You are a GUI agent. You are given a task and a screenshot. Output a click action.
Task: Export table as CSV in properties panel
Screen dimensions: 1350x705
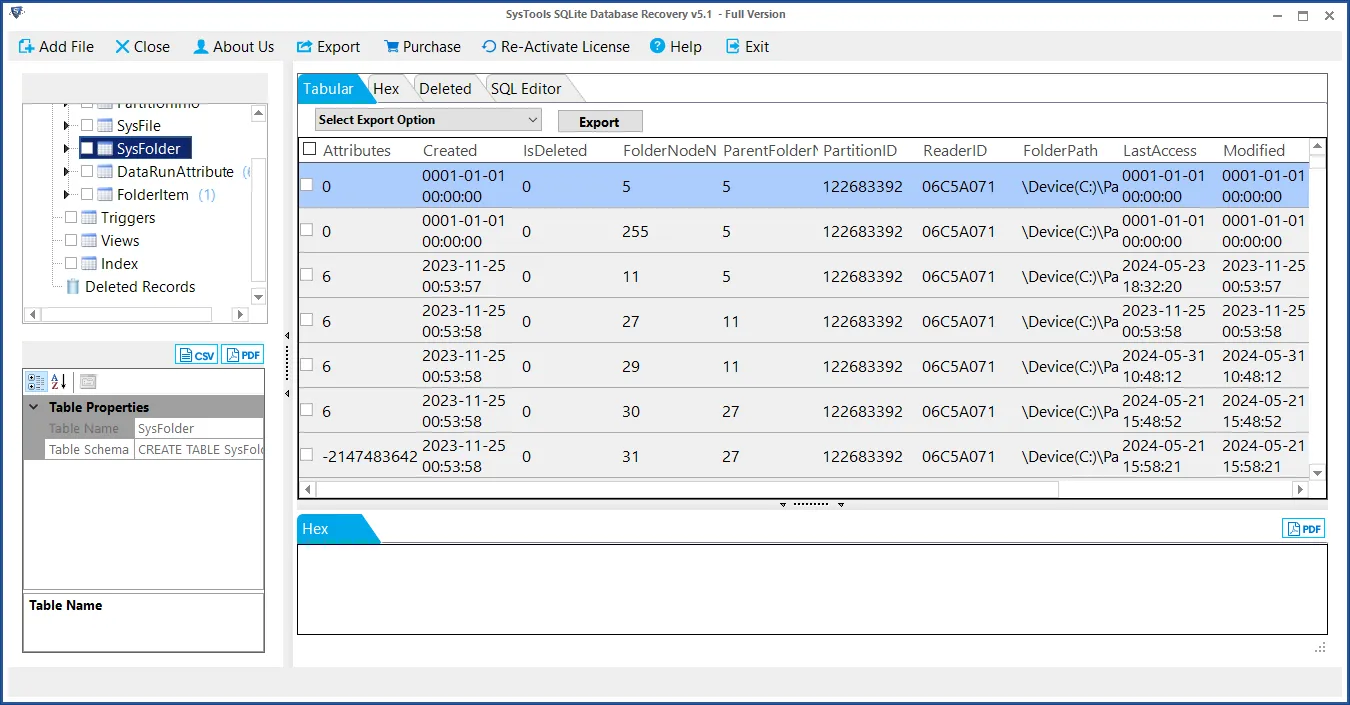197,355
